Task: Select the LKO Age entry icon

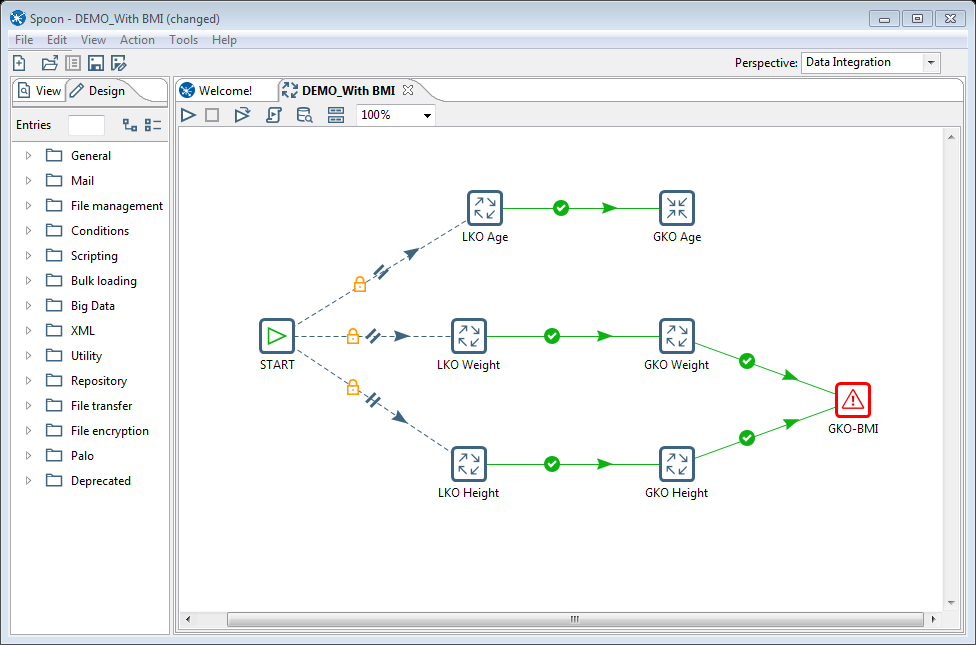Action: coord(485,209)
